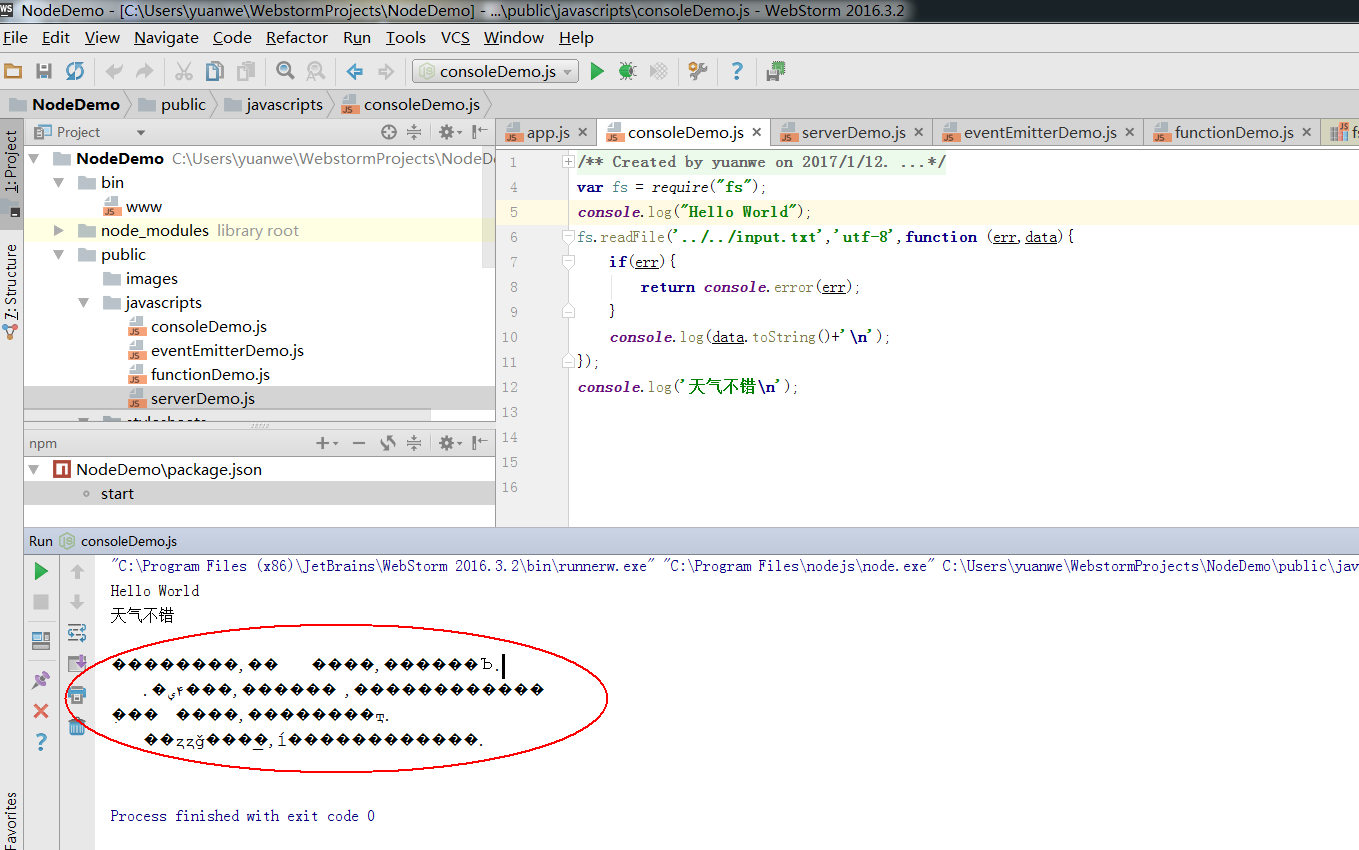Collapse the bin folder
Screen dimensions: 1359x850
(x=59, y=183)
